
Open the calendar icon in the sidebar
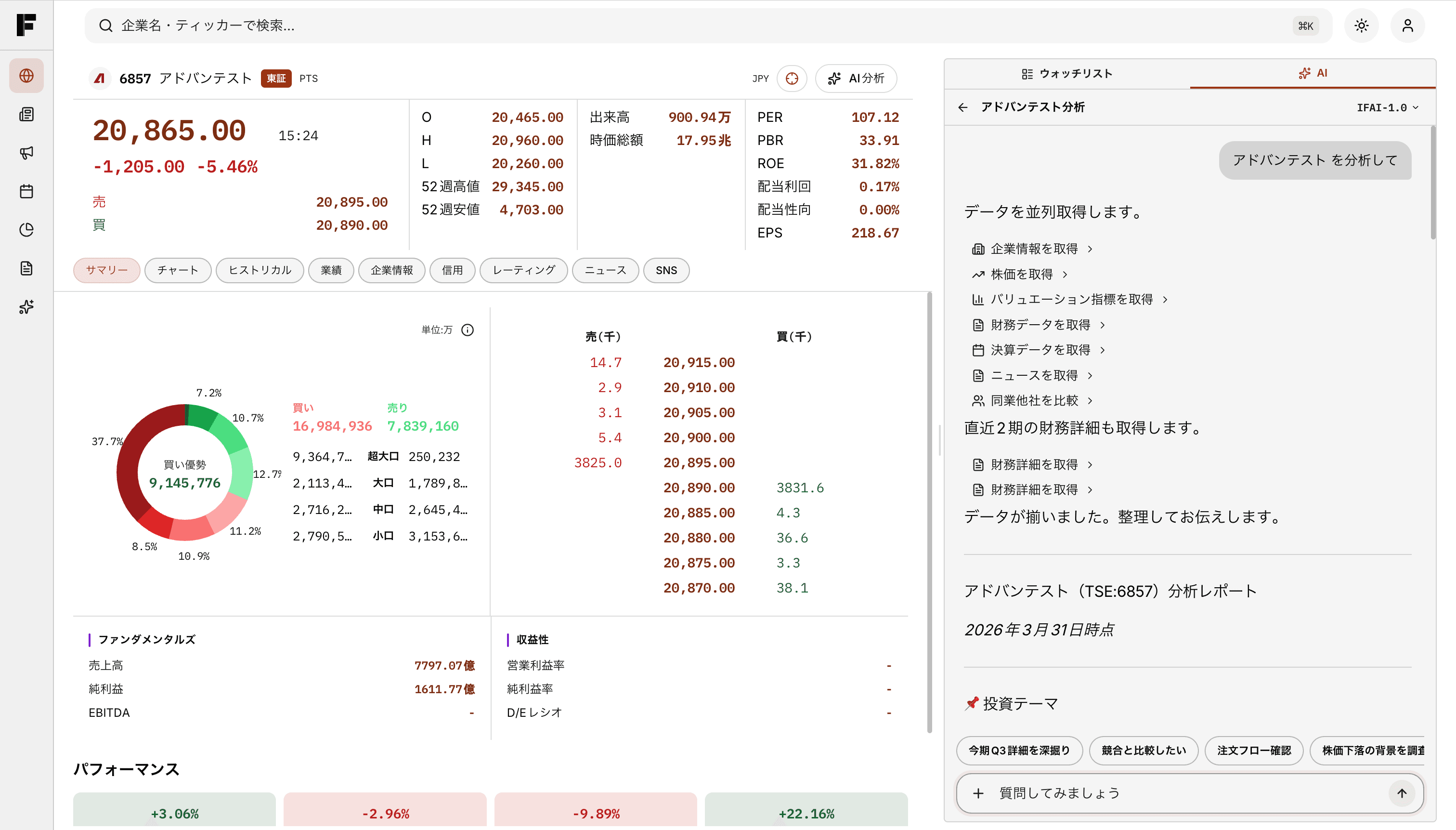26,192
